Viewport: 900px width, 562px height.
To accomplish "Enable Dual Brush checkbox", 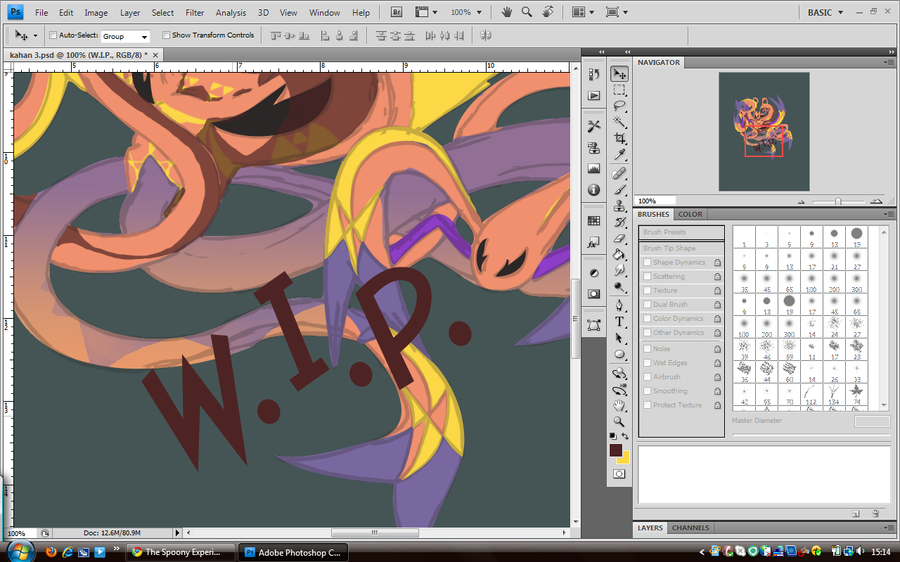I will (x=647, y=304).
